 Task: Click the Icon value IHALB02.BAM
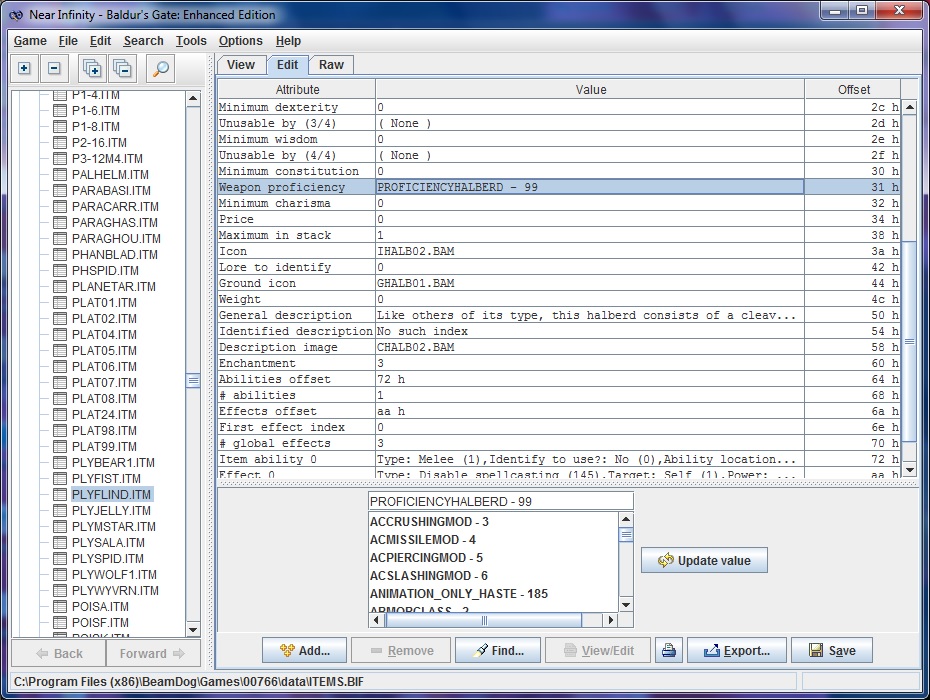click(x=415, y=251)
